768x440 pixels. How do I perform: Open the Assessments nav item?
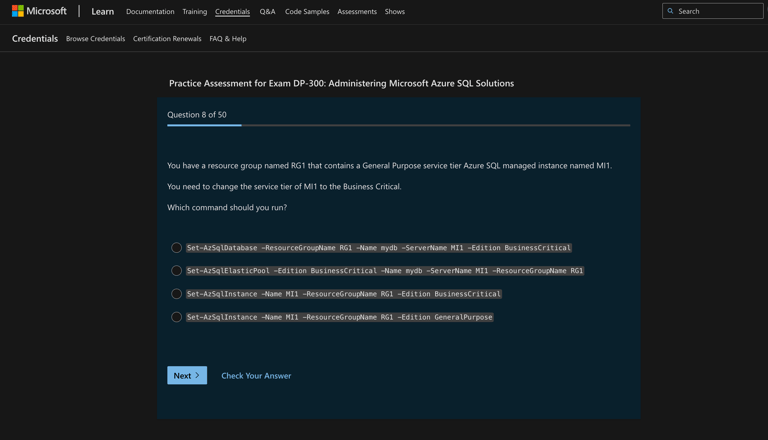(x=357, y=12)
